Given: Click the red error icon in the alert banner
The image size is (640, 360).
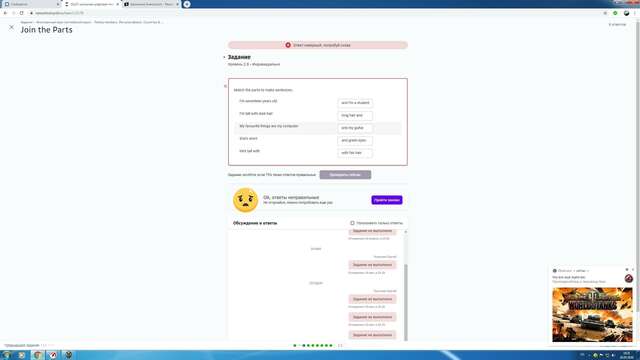Looking at the screenshot, I should (x=288, y=45).
